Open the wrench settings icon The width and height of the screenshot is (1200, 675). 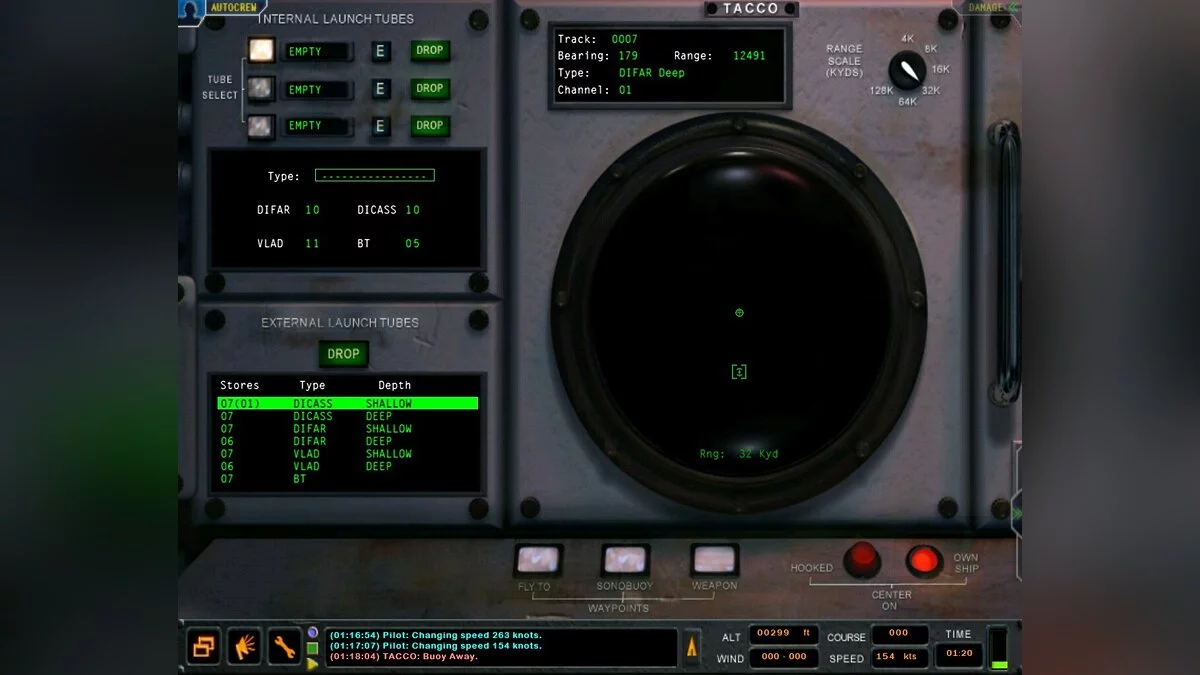[x=284, y=647]
